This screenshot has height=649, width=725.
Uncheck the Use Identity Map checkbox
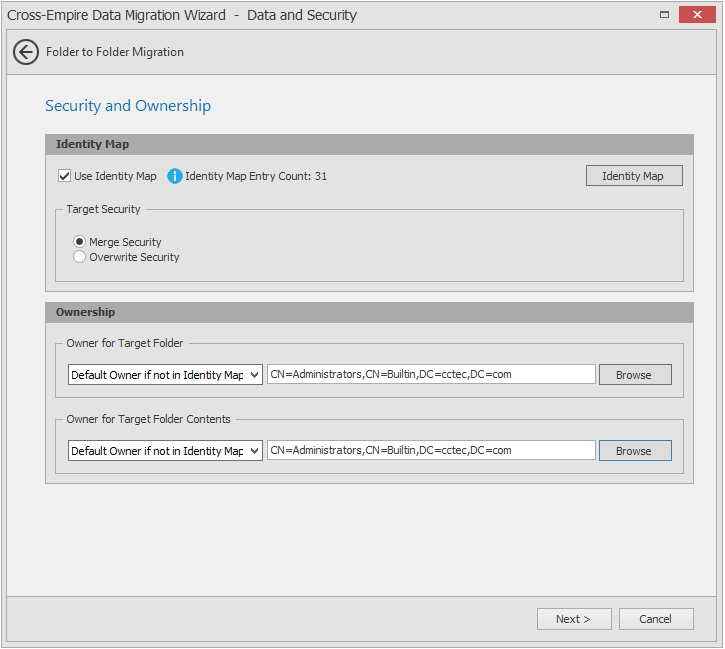pyautogui.click(x=64, y=176)
